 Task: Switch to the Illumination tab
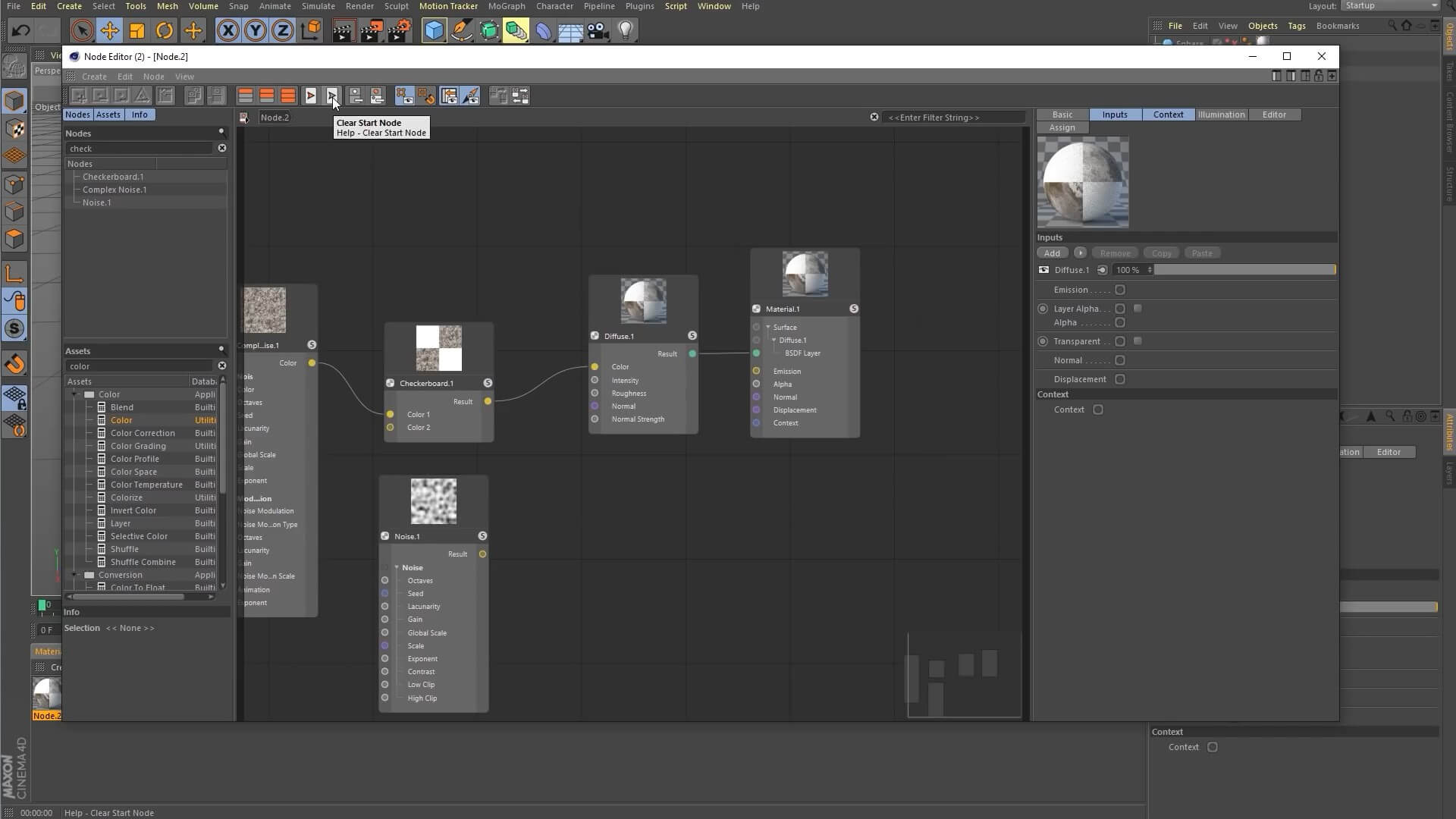(x=1221, y=115)
